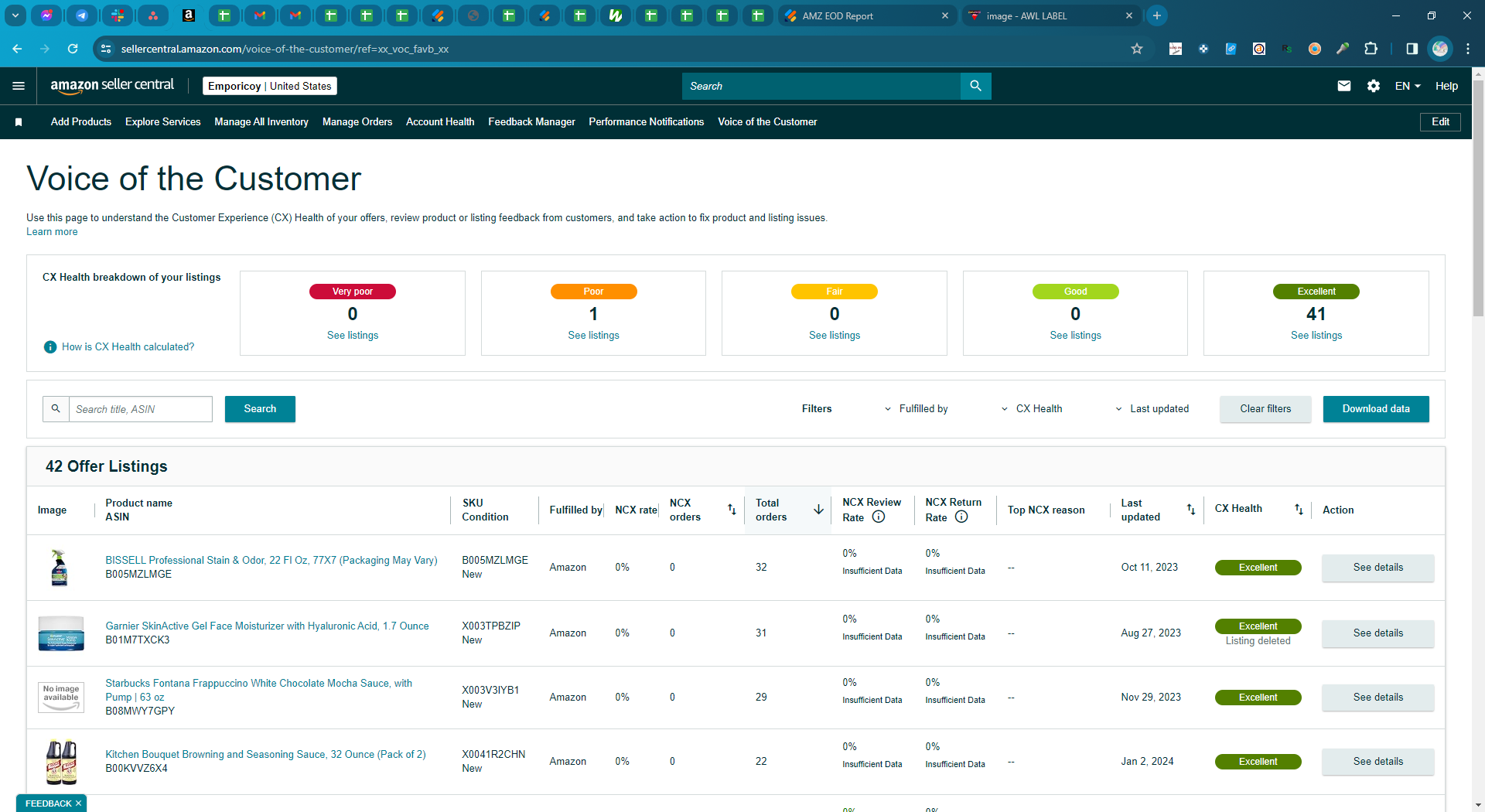Open the browser tab search chevron
The height and width of the screenshot is (812, 1485).
point(15,15)
